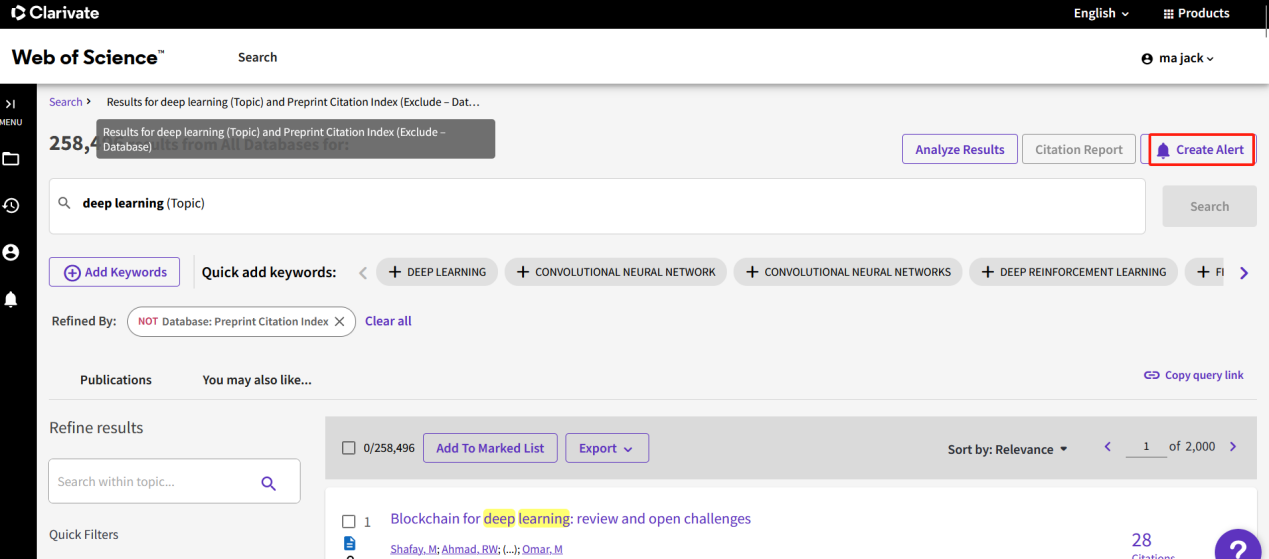Switch to You may also like tab
Image resolution: width=1269 pixels, height=559 pixels.
point(257,380)
